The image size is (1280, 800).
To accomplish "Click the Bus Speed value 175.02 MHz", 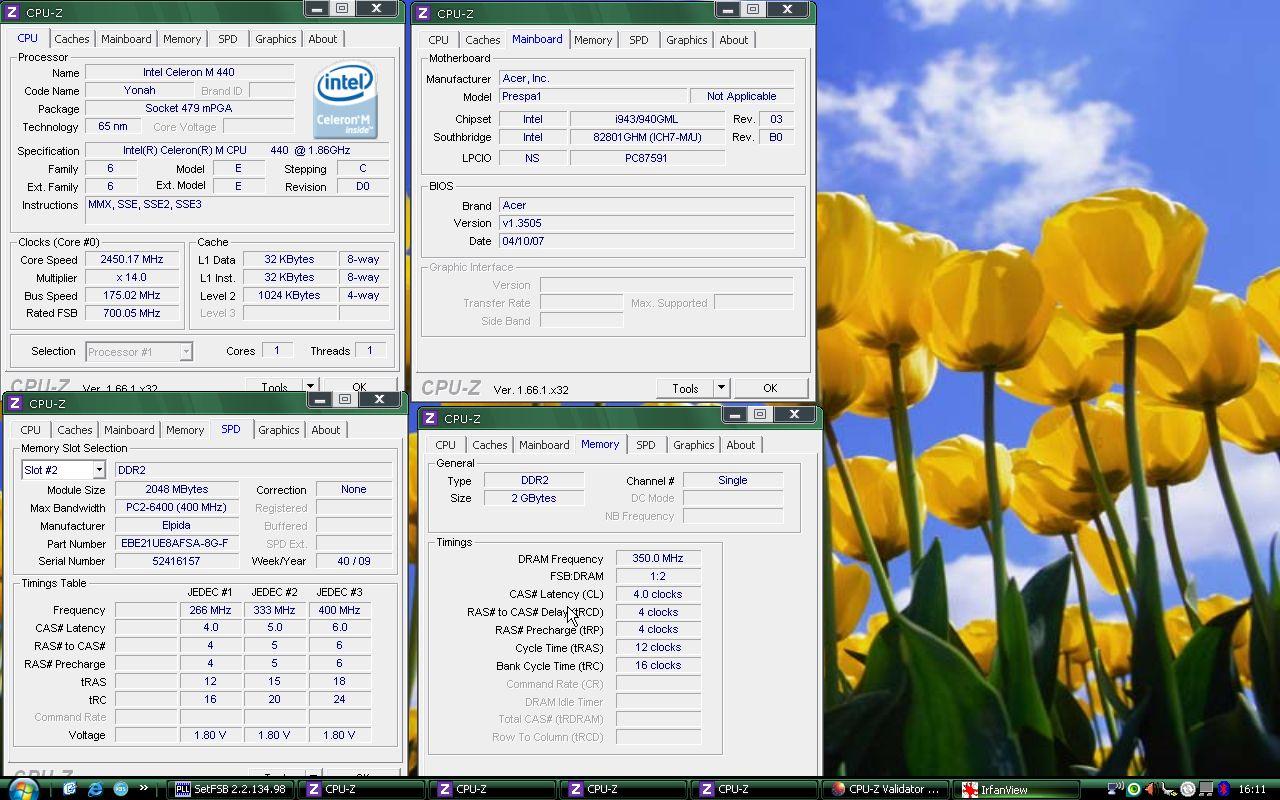I will click(x=131, y=296).
